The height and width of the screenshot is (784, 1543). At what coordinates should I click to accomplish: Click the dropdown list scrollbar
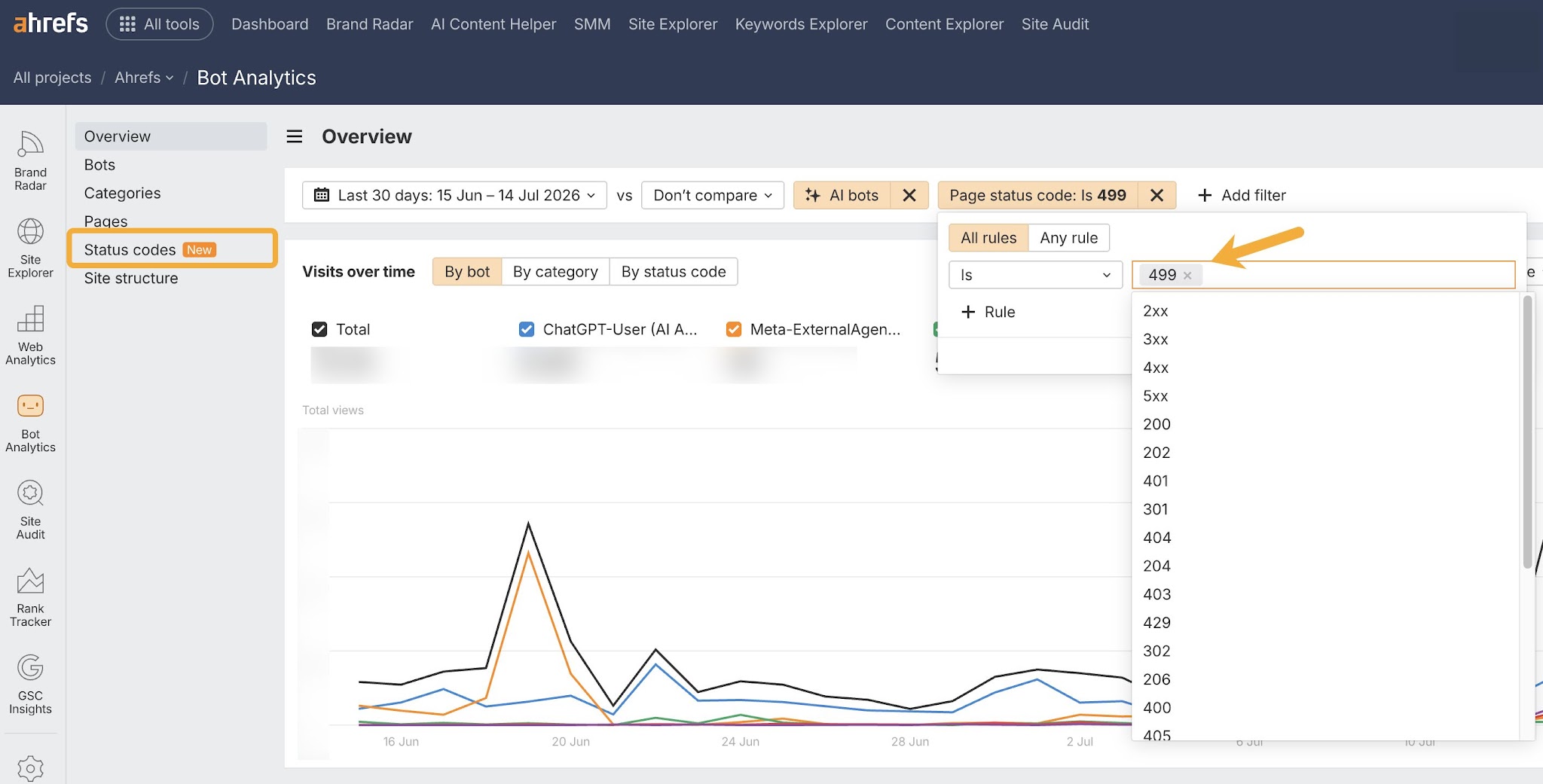pos(1527,432)
